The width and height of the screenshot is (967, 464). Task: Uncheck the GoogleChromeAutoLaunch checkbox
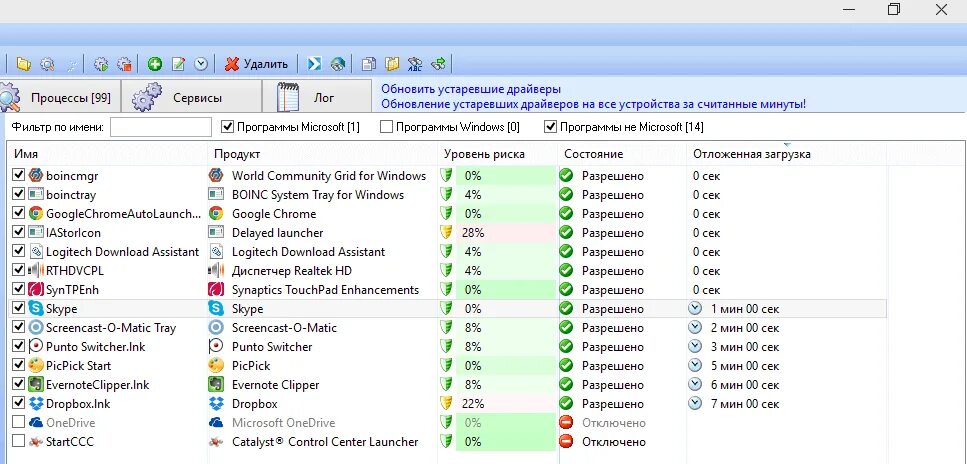click(19, 214)
